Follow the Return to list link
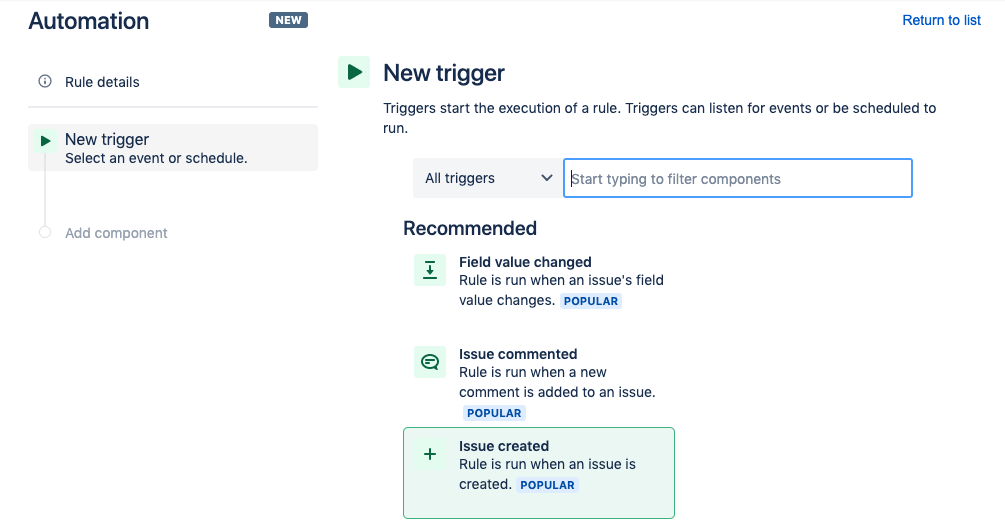The height and width of the screenshot is (528, 1005). [x=941, y=20]
